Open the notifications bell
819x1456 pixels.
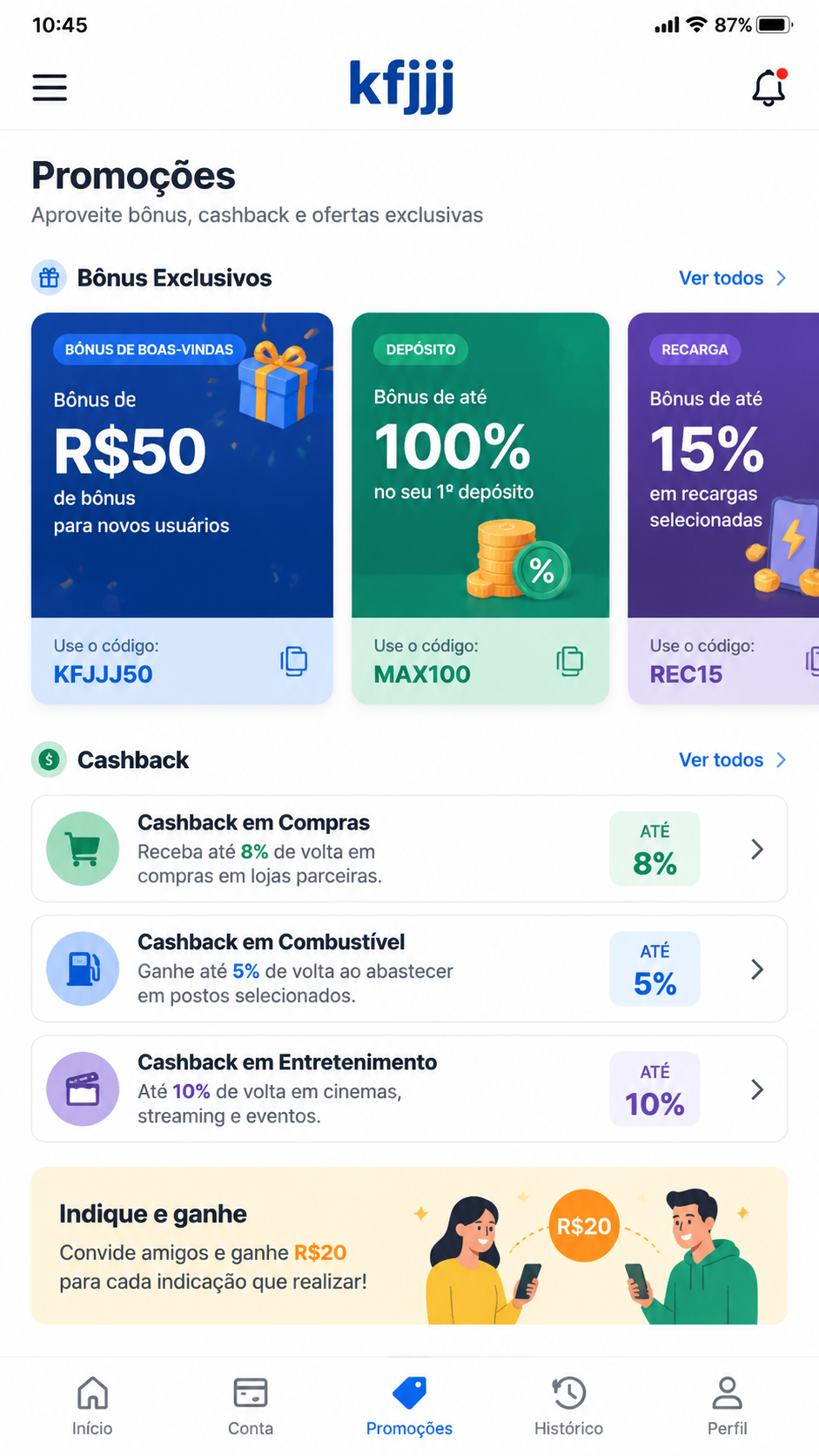[769, 87]
